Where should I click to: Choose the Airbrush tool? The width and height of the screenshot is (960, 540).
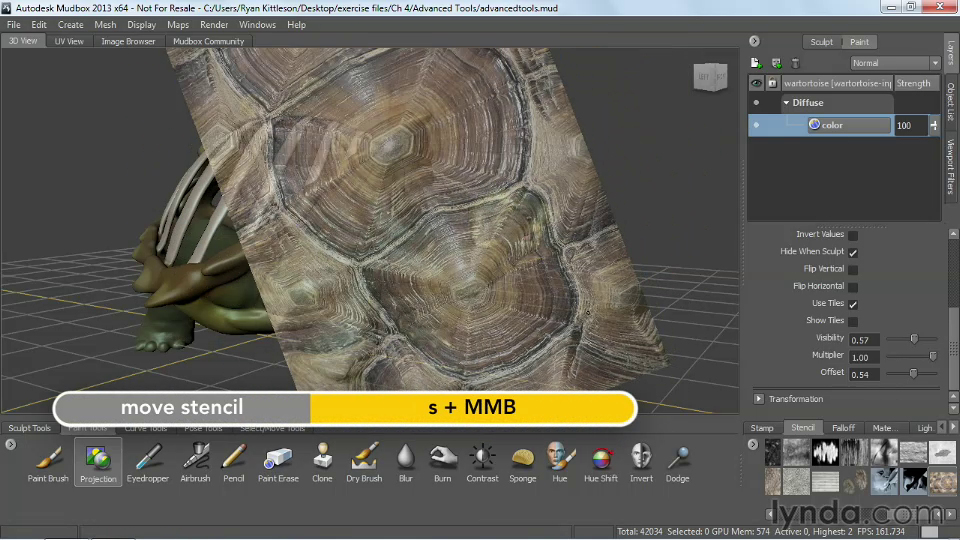[x=195, y=460]
